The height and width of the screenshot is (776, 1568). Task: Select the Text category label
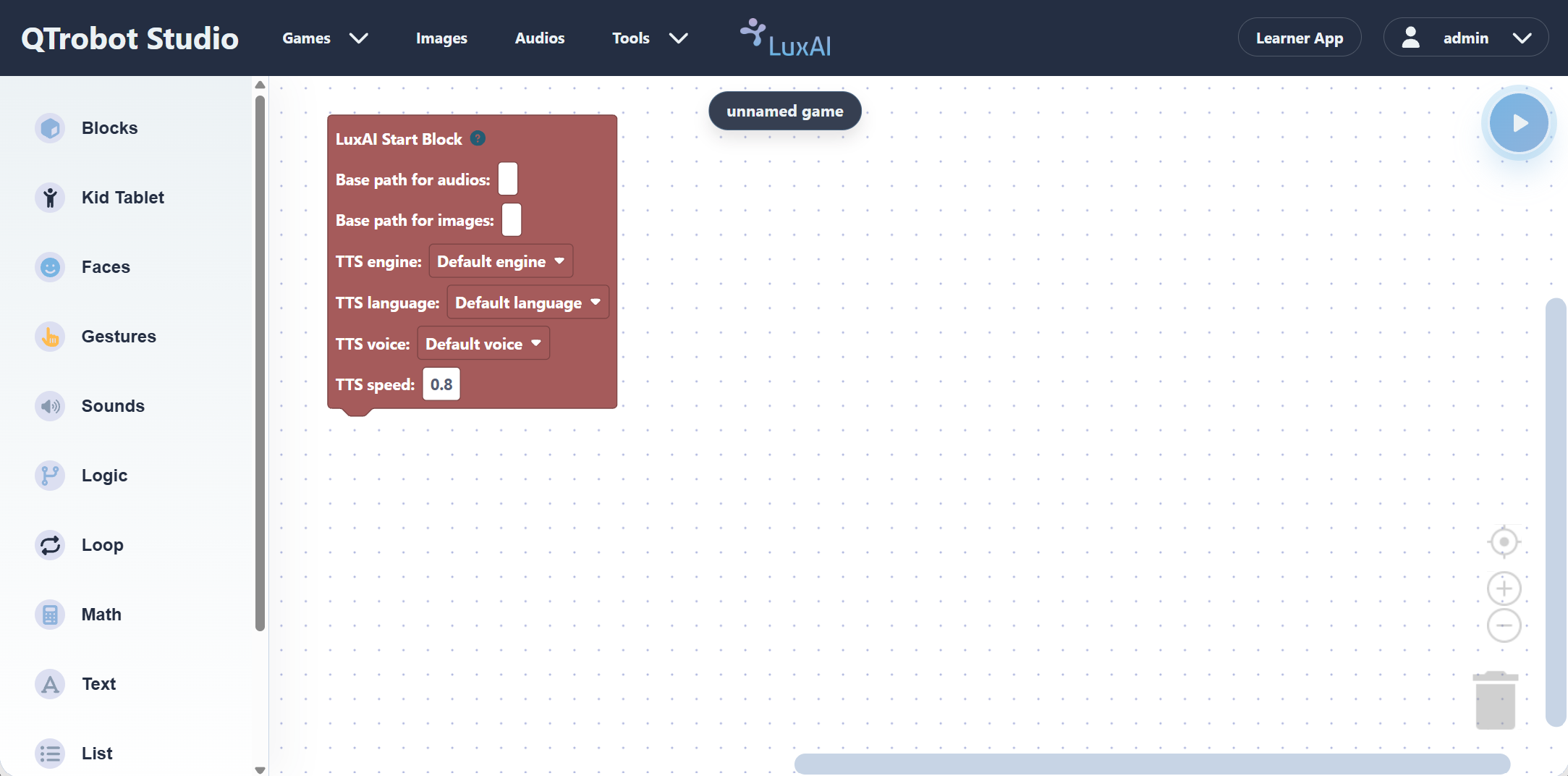tap(99, 684)
